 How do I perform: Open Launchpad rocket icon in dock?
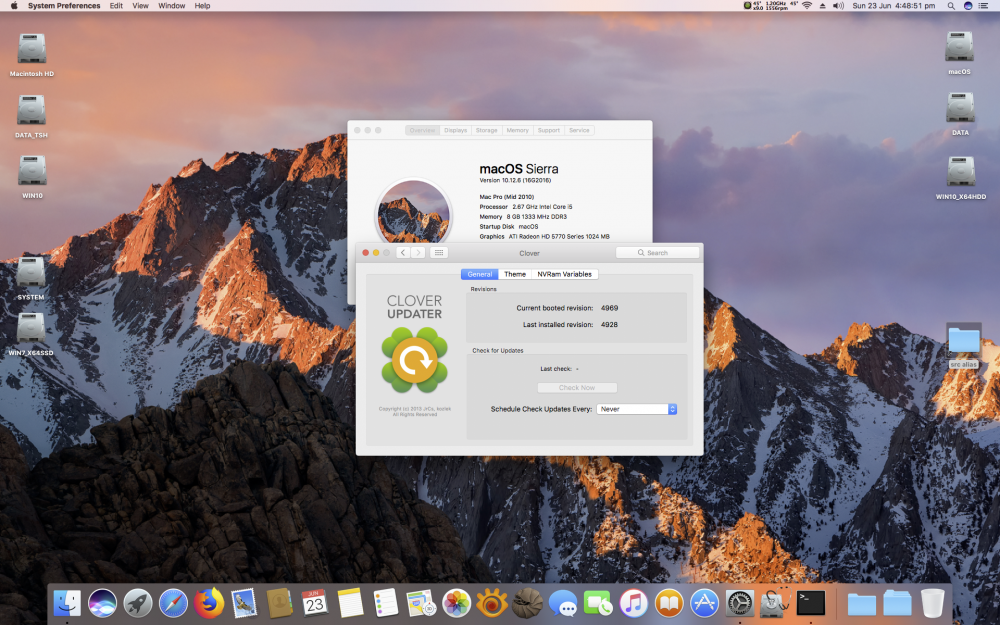[x=138, y=603]
